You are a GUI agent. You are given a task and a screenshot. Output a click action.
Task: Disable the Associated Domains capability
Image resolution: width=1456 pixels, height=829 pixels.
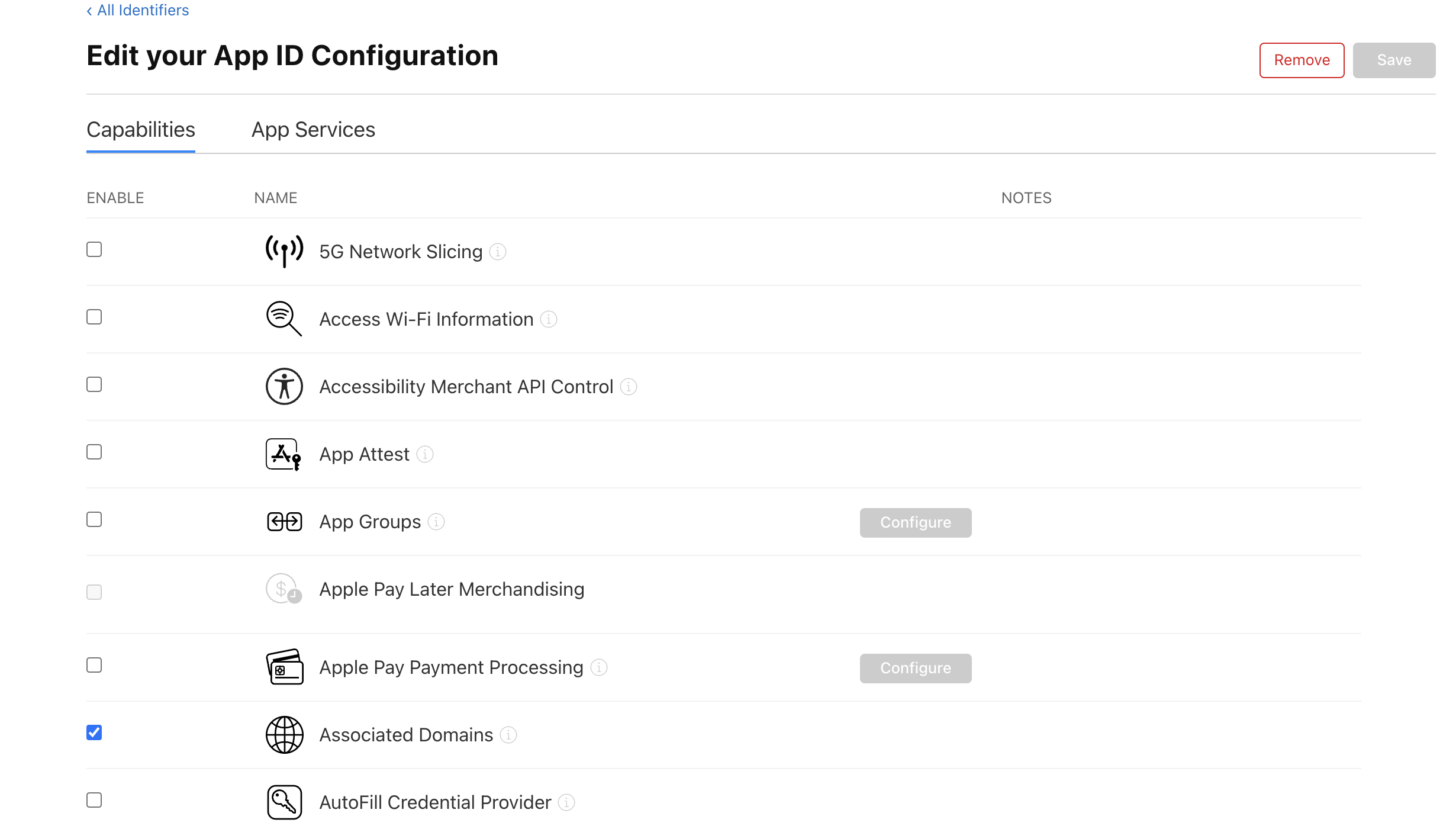pyautogui.click(x=94, y=732)
